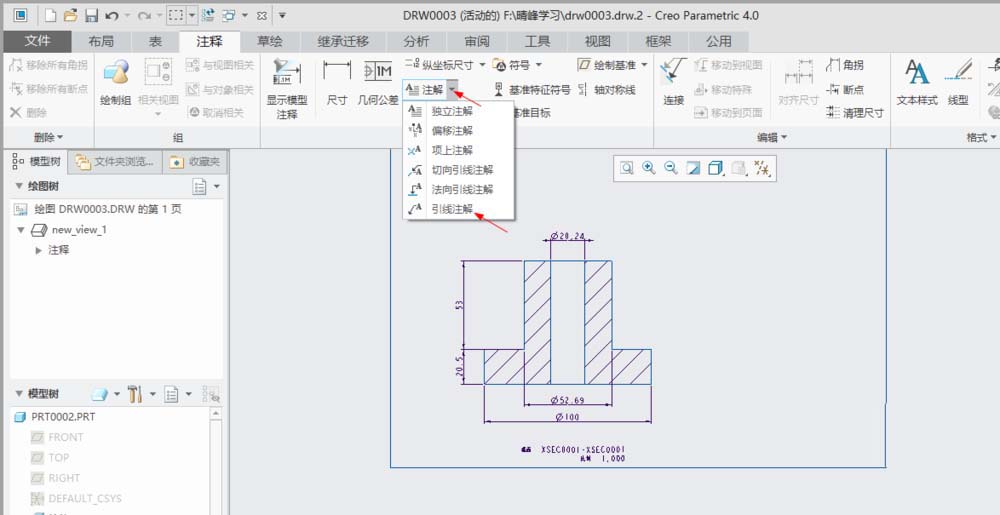Expand the 注解 dropdown arrow
Viewport: 1000px width, 515px height.
click(x=452, y=89)
